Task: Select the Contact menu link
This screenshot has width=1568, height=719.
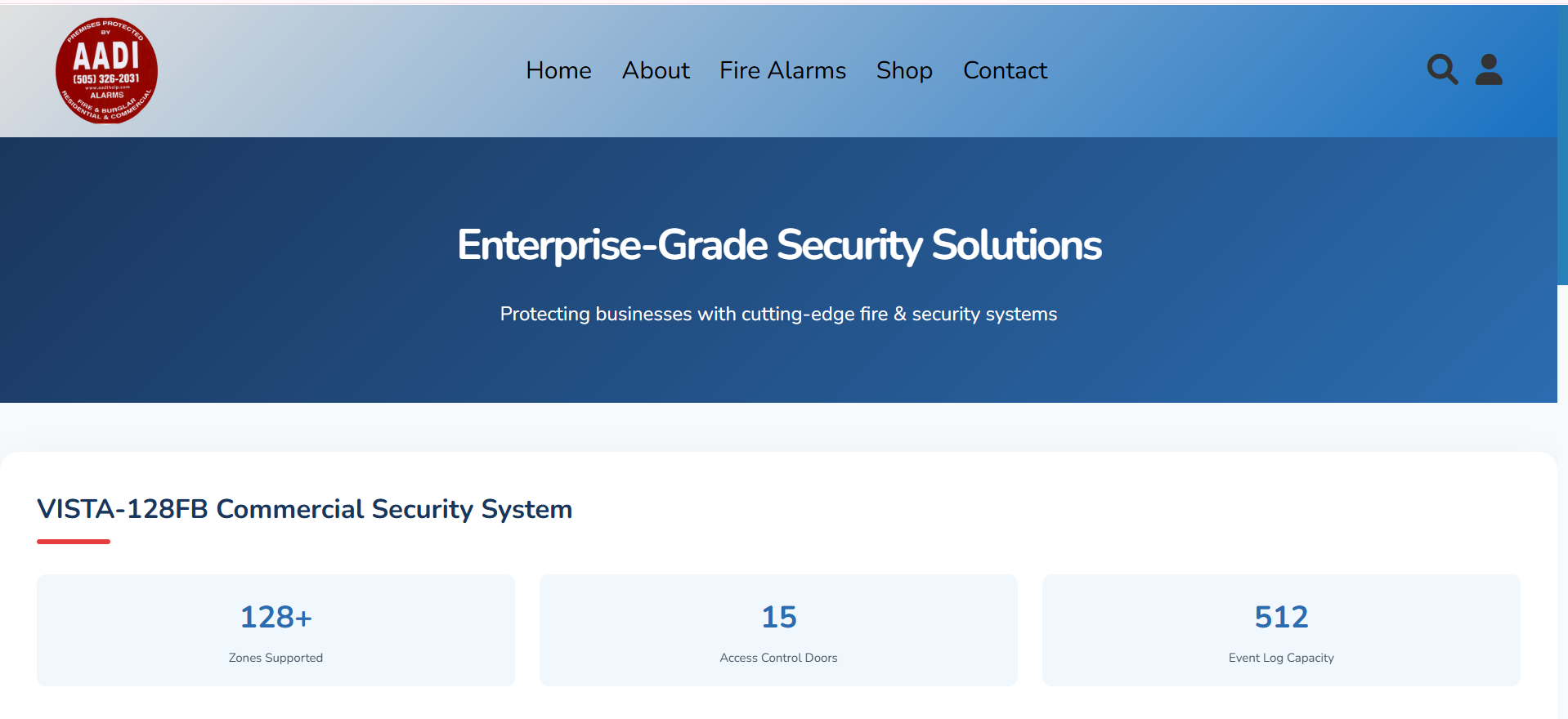Action: tap(1005, 70)
